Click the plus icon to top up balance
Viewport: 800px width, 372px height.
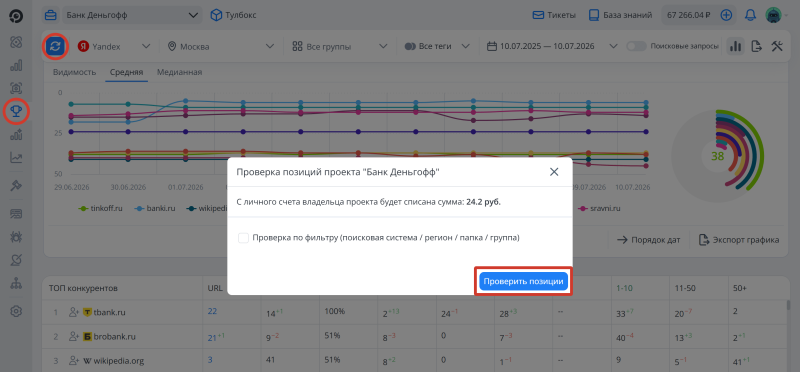point(726,15)
